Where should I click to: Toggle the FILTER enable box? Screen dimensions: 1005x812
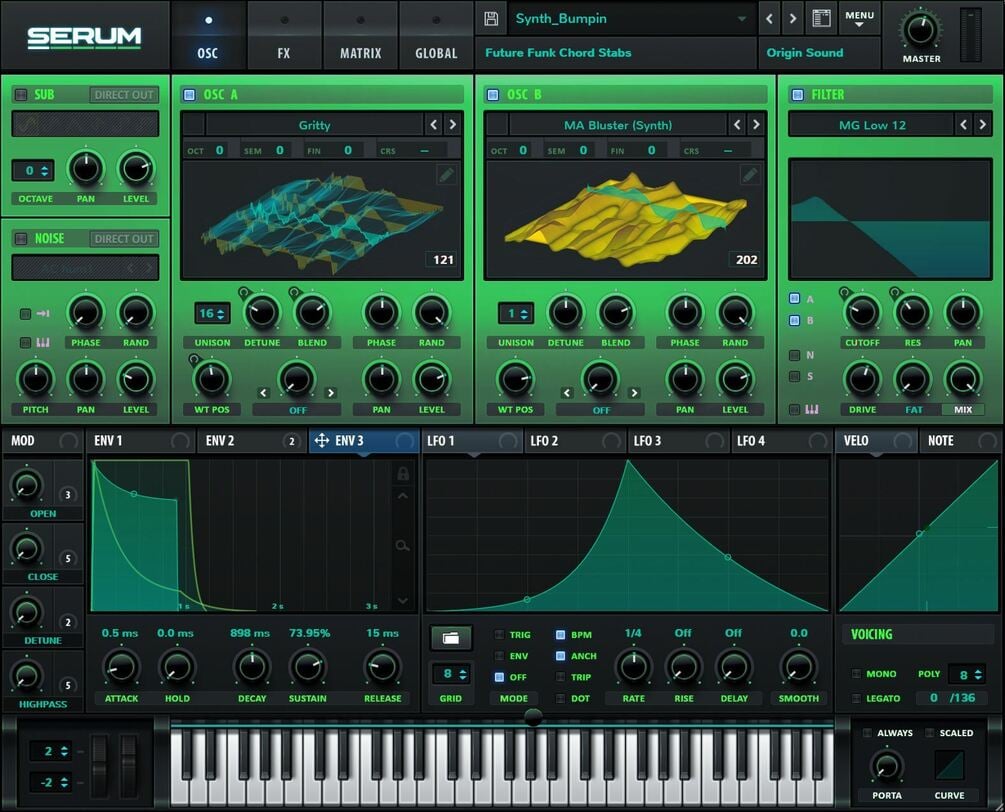tap(797, 95)
